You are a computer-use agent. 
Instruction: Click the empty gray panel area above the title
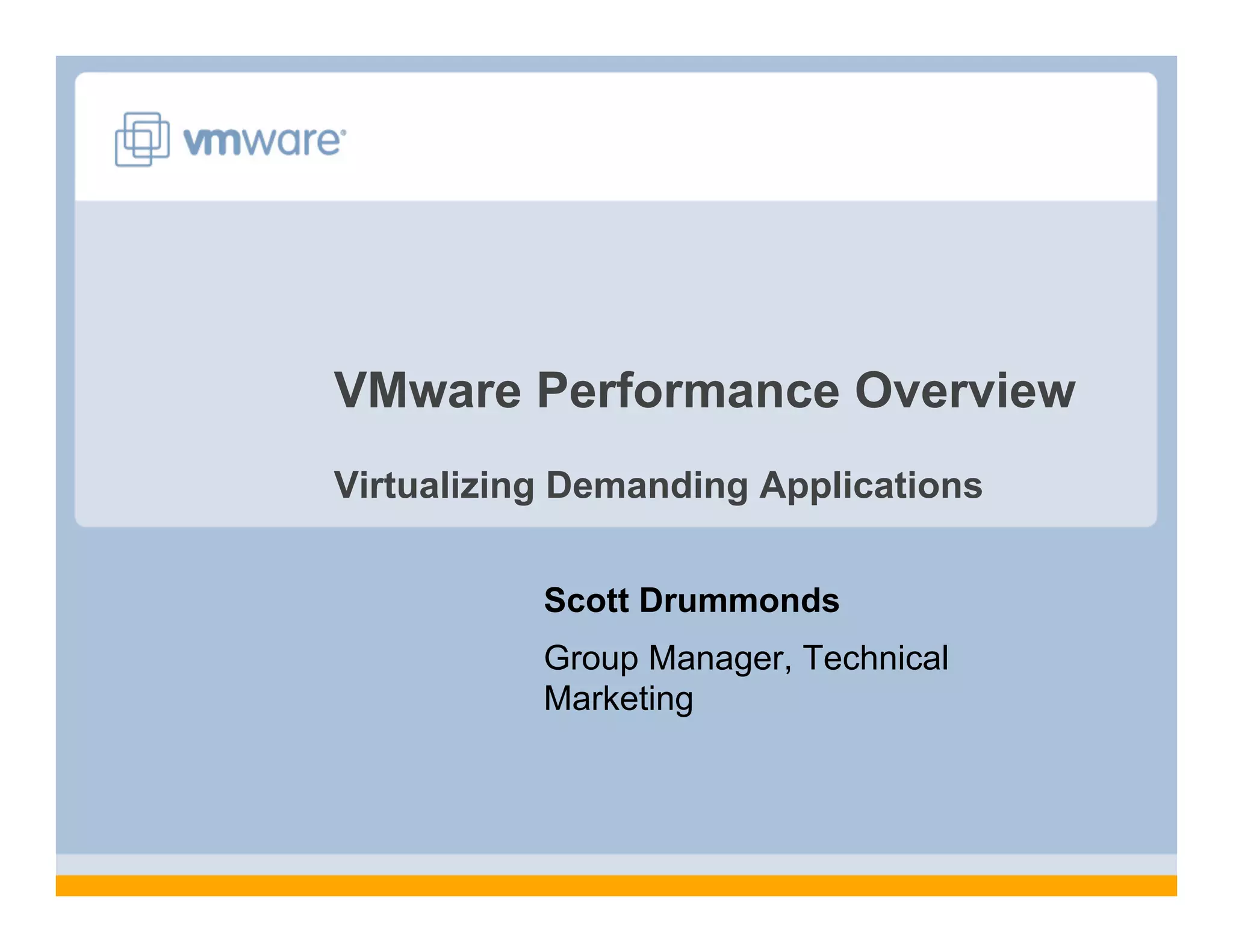point(616,277)
